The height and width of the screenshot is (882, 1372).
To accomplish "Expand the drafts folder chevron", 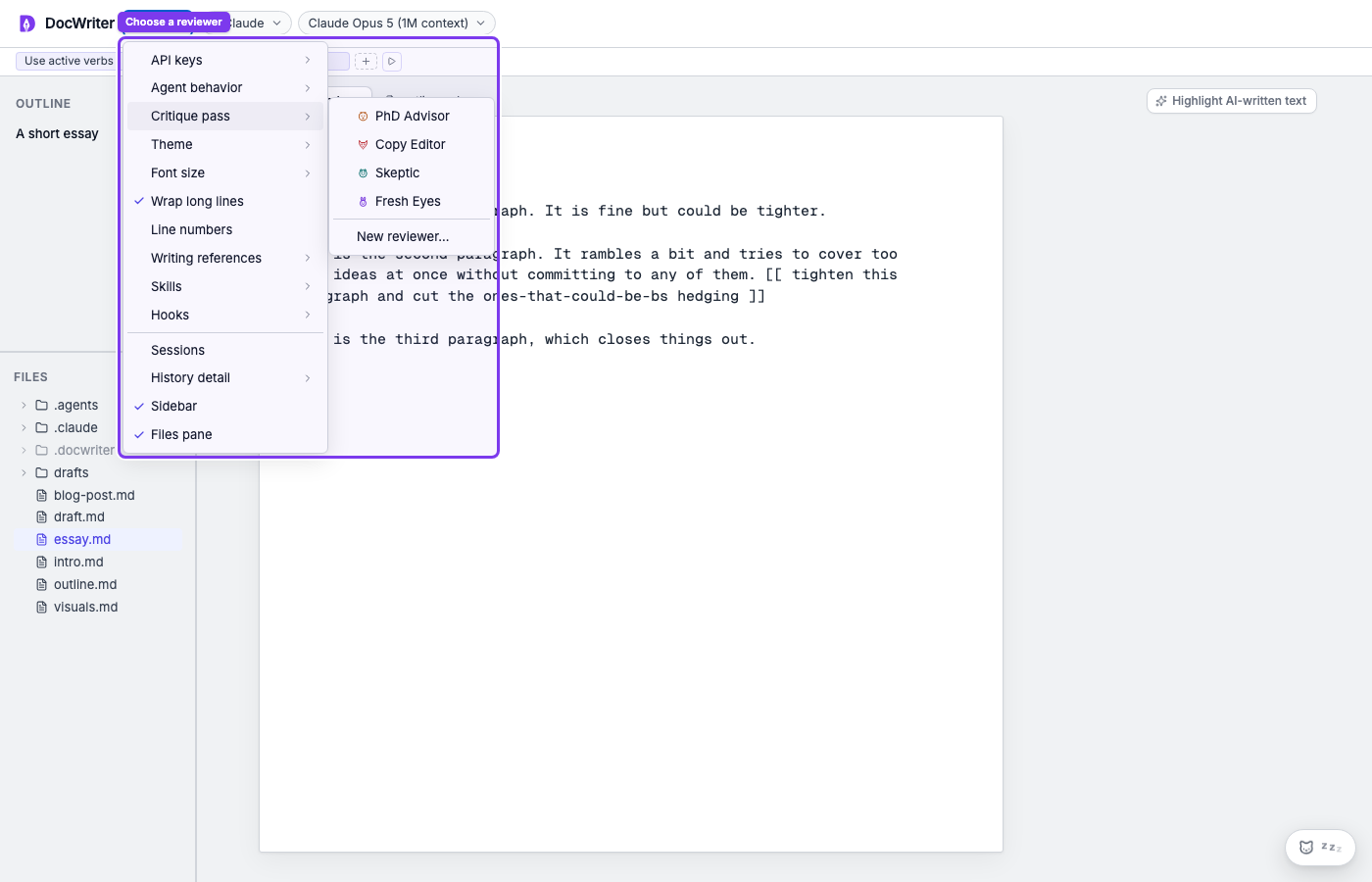I will (24, 472).
